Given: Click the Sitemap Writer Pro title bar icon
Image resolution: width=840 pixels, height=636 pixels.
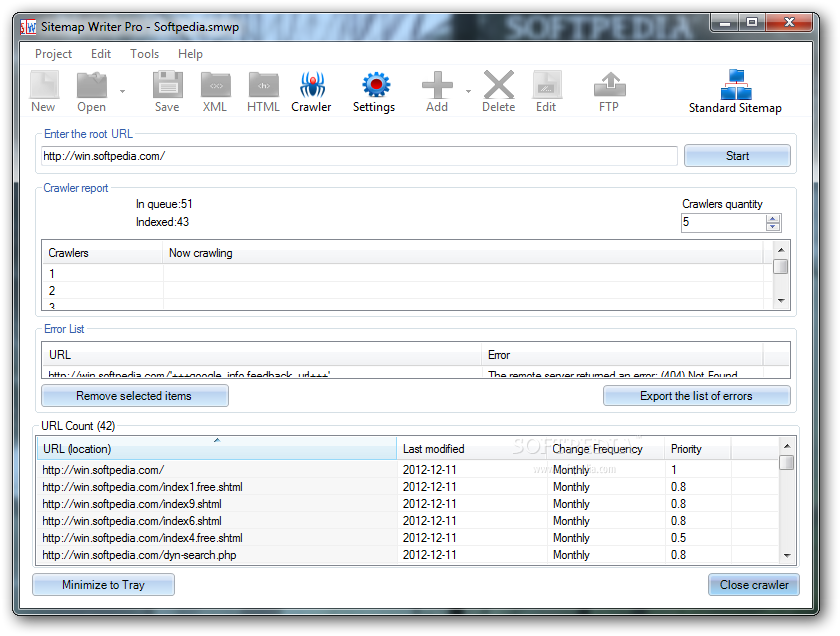Looking at the screenshot, I should pyautogui.click(x=28, y=27).
